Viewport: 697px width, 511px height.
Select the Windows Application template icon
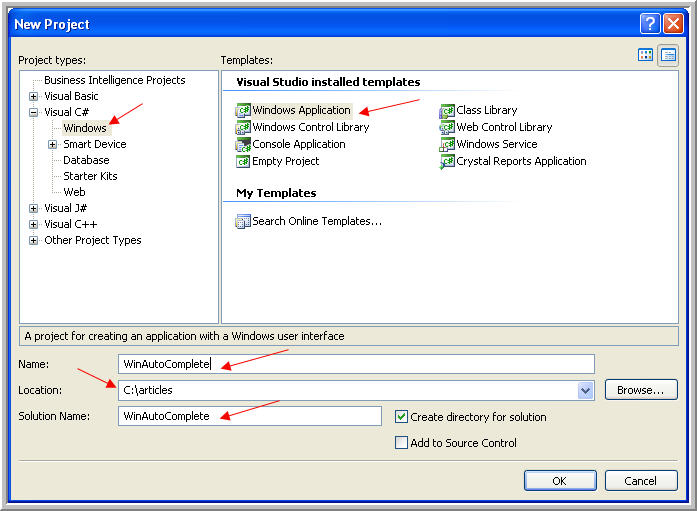coord(243,110)
